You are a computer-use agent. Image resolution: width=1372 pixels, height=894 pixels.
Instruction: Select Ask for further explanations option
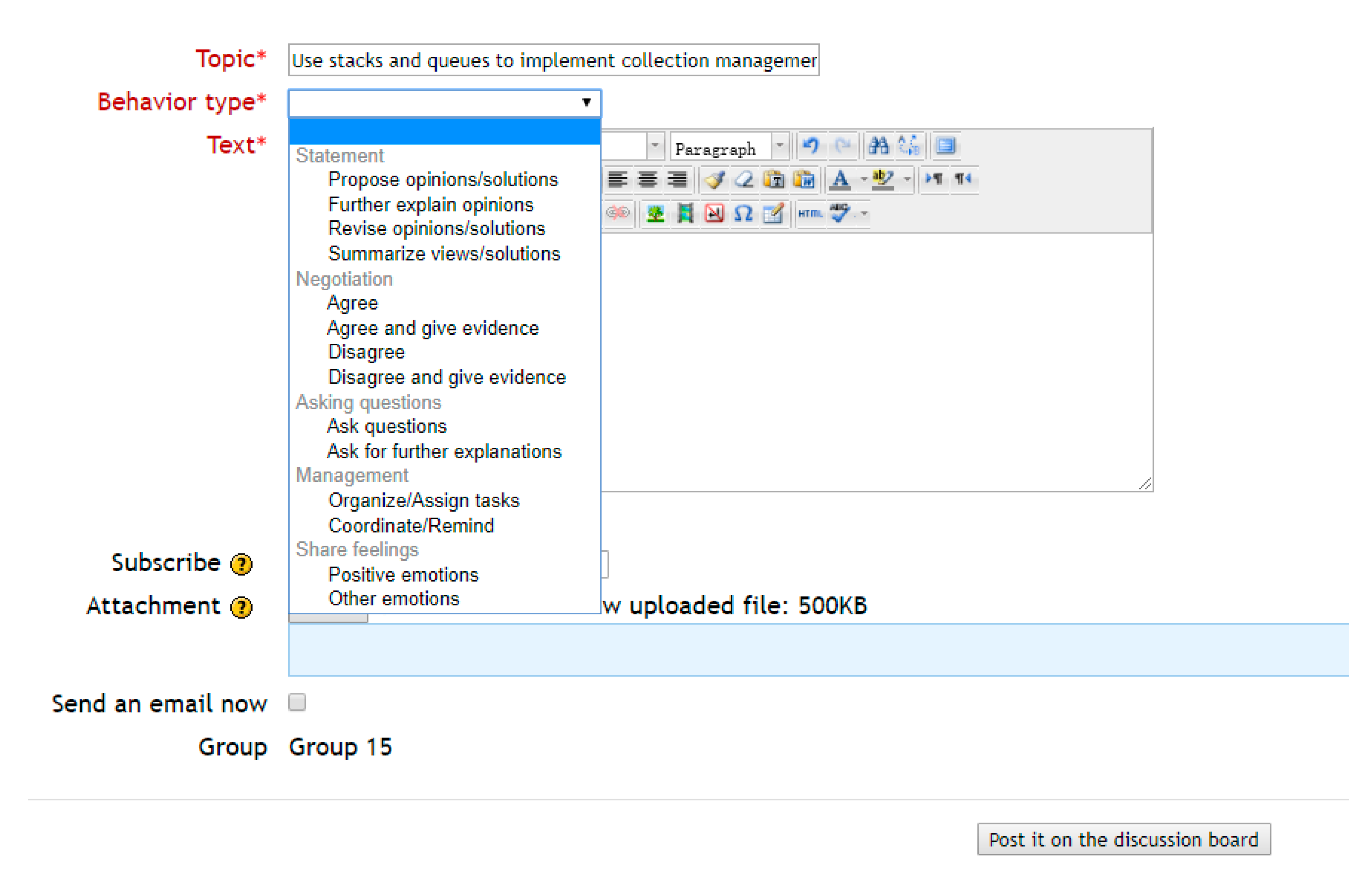tap(444, 451)
